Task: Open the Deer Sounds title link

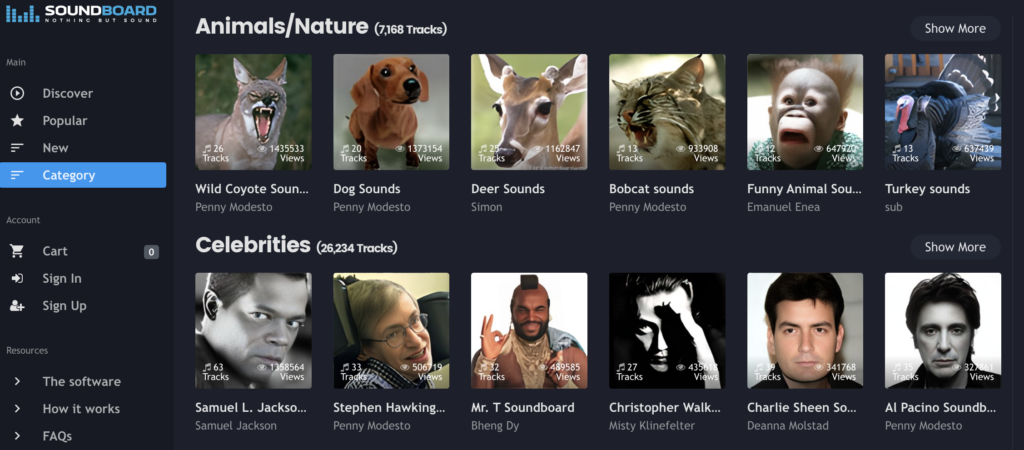Action: pos(507,189)
